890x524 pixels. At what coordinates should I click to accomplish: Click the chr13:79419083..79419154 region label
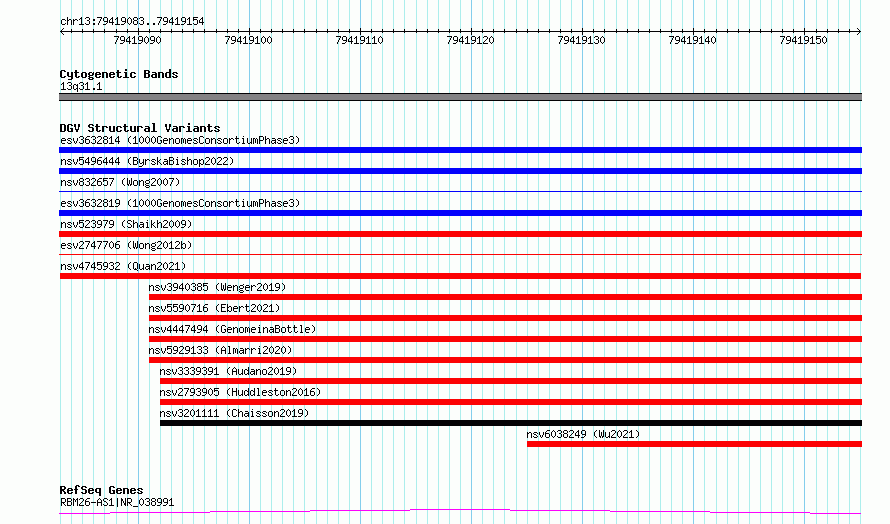(x=132, y=22)
